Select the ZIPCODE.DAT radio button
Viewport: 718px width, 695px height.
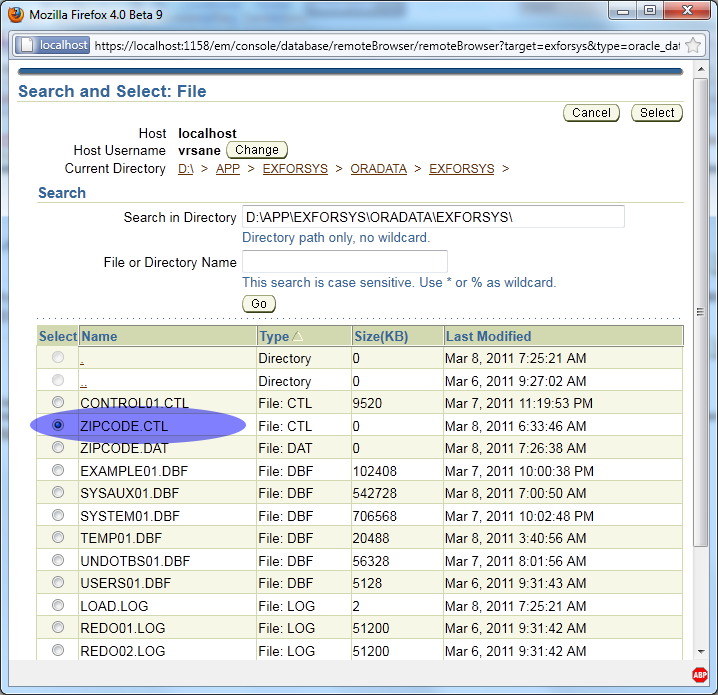tap(58, 448)
